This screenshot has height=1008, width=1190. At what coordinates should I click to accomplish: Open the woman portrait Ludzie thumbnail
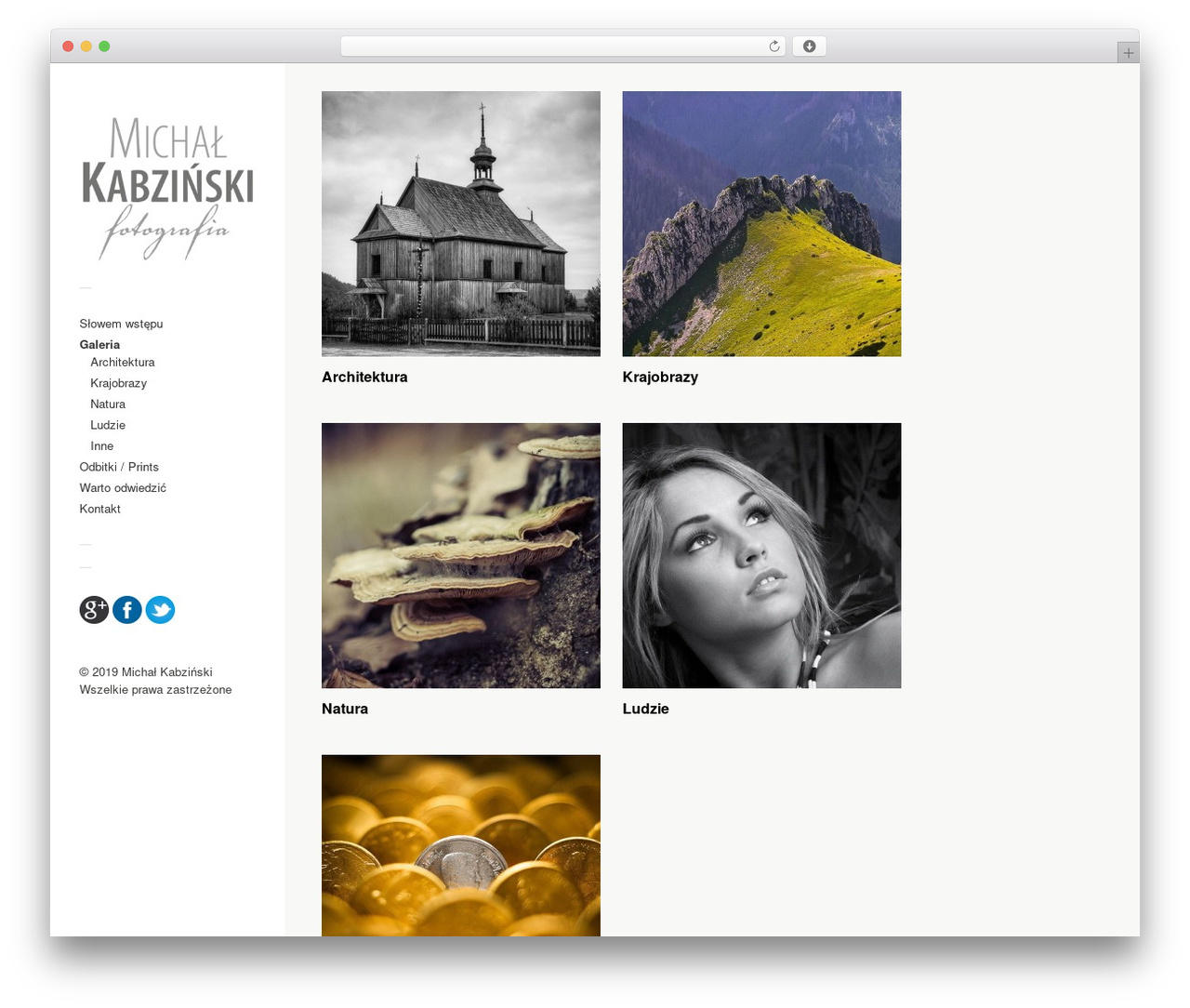(761, 555)
